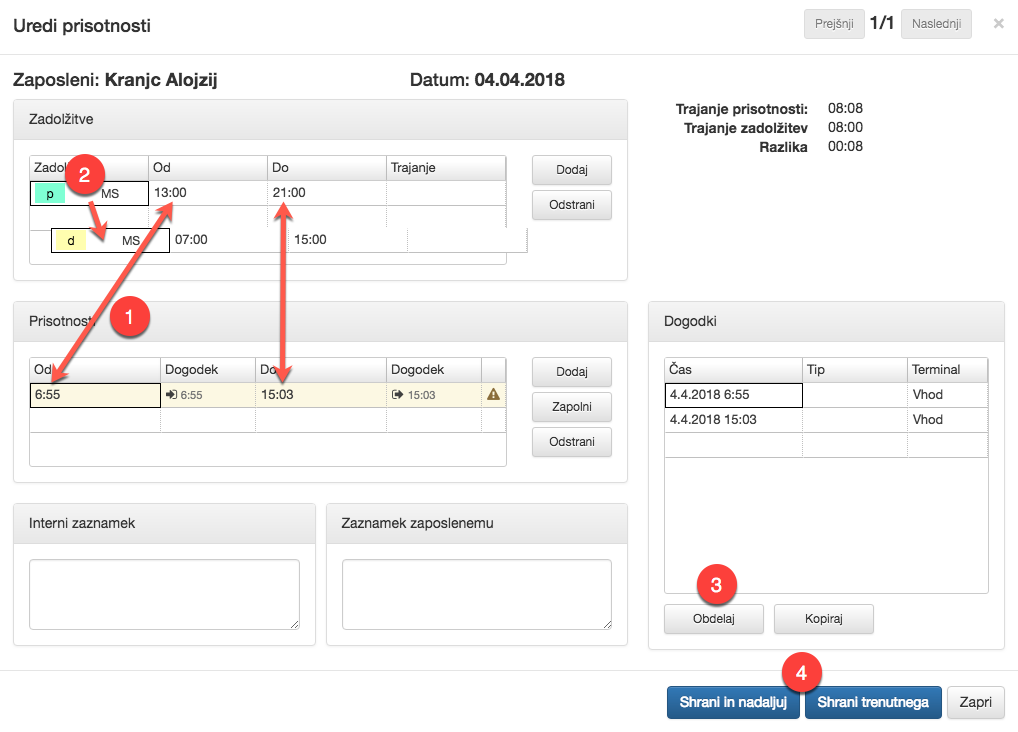Click Shrani in nadaljuj
The image size is (1018, 732).
732,702
